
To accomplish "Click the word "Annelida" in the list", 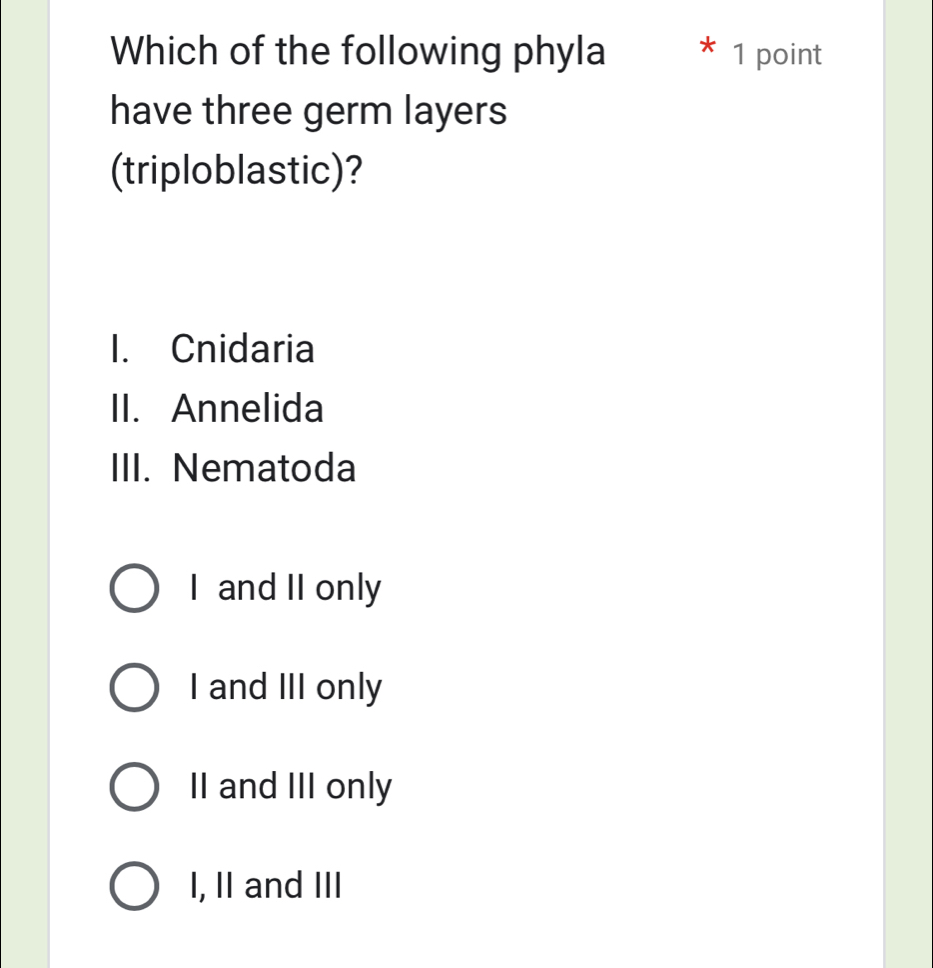I will click(x=248, y=408).
